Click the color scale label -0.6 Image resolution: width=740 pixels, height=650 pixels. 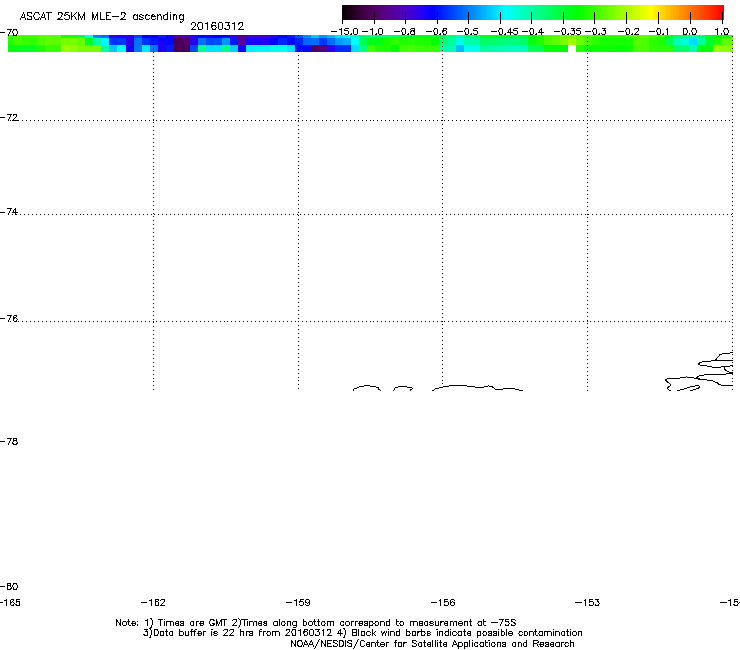(437, 32)
